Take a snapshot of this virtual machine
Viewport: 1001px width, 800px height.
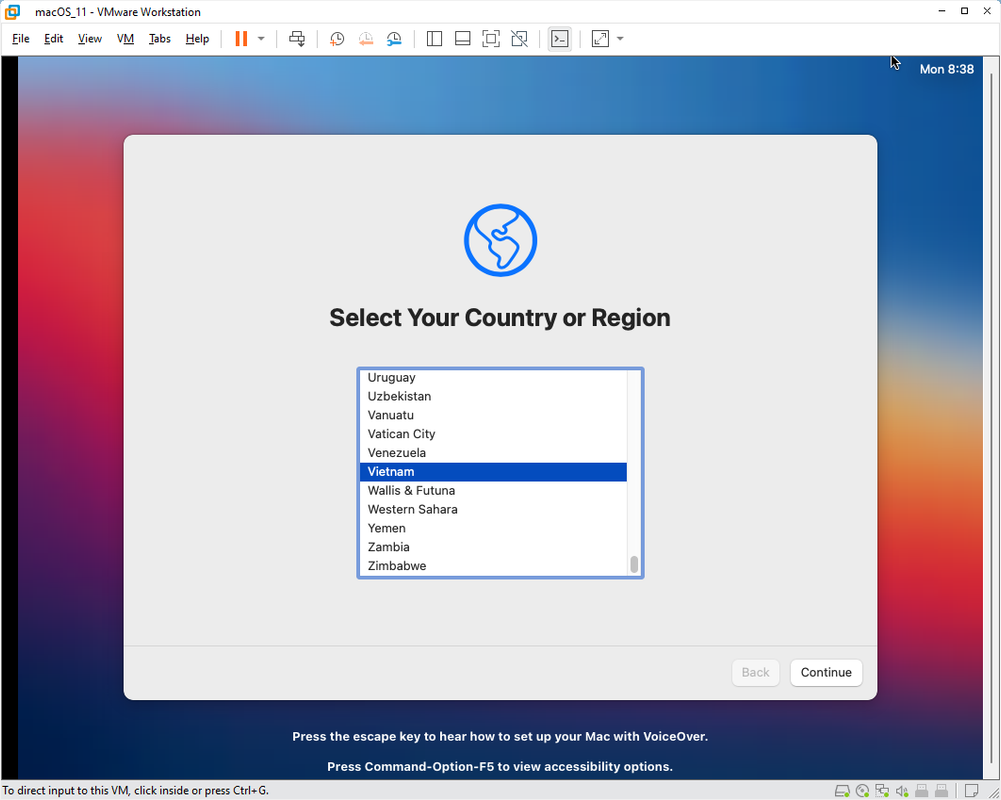(336, 39)
